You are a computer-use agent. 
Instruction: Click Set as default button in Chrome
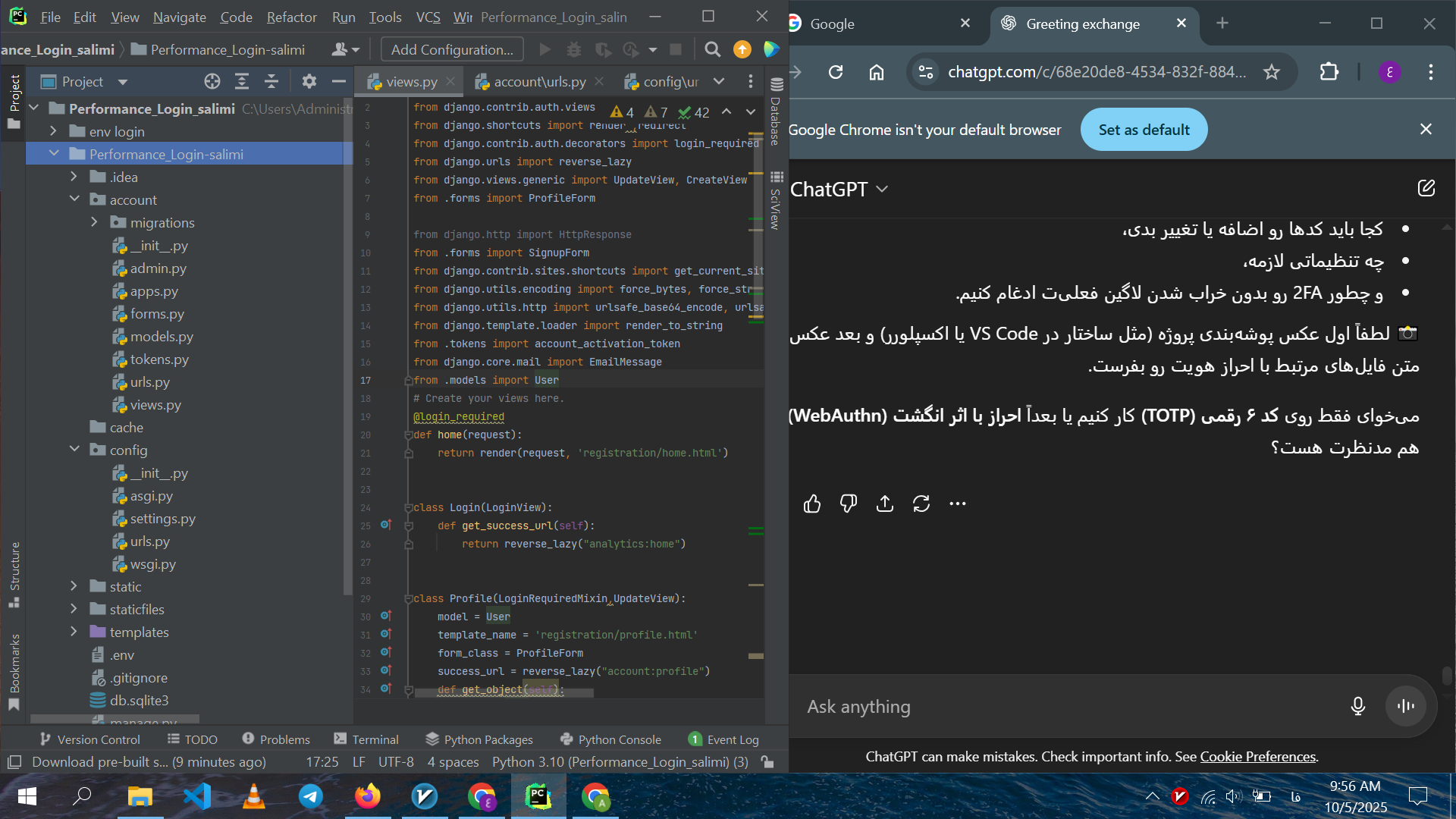(1144, 130)
